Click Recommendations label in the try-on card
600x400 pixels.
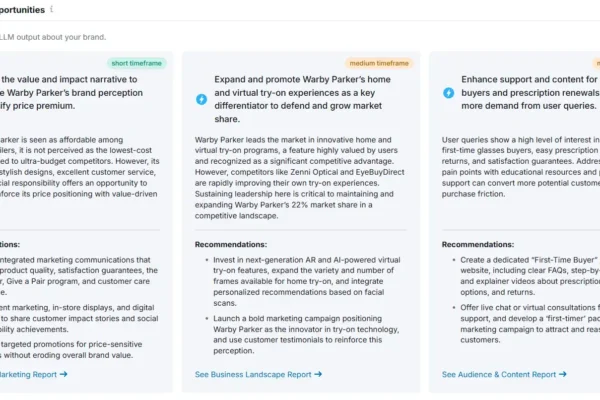[x=236, y=243]
